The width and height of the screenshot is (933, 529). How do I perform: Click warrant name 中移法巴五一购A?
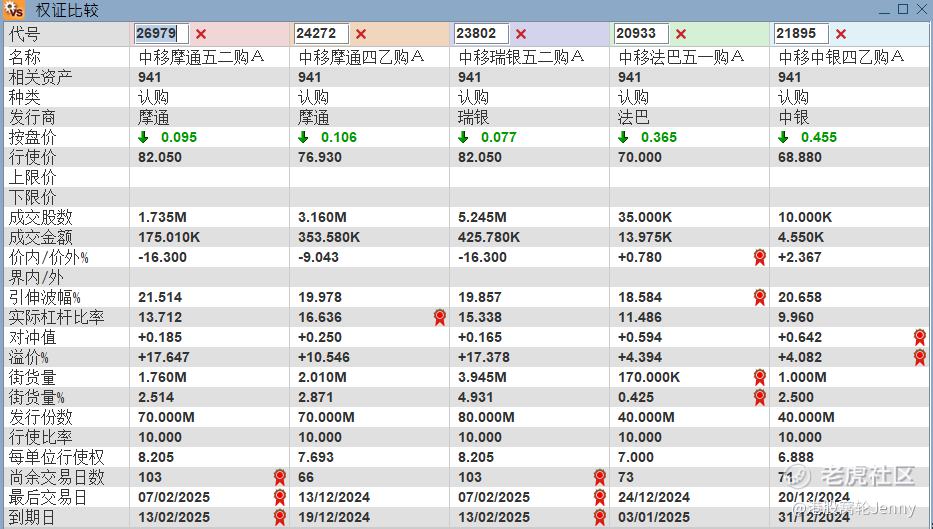681,57
